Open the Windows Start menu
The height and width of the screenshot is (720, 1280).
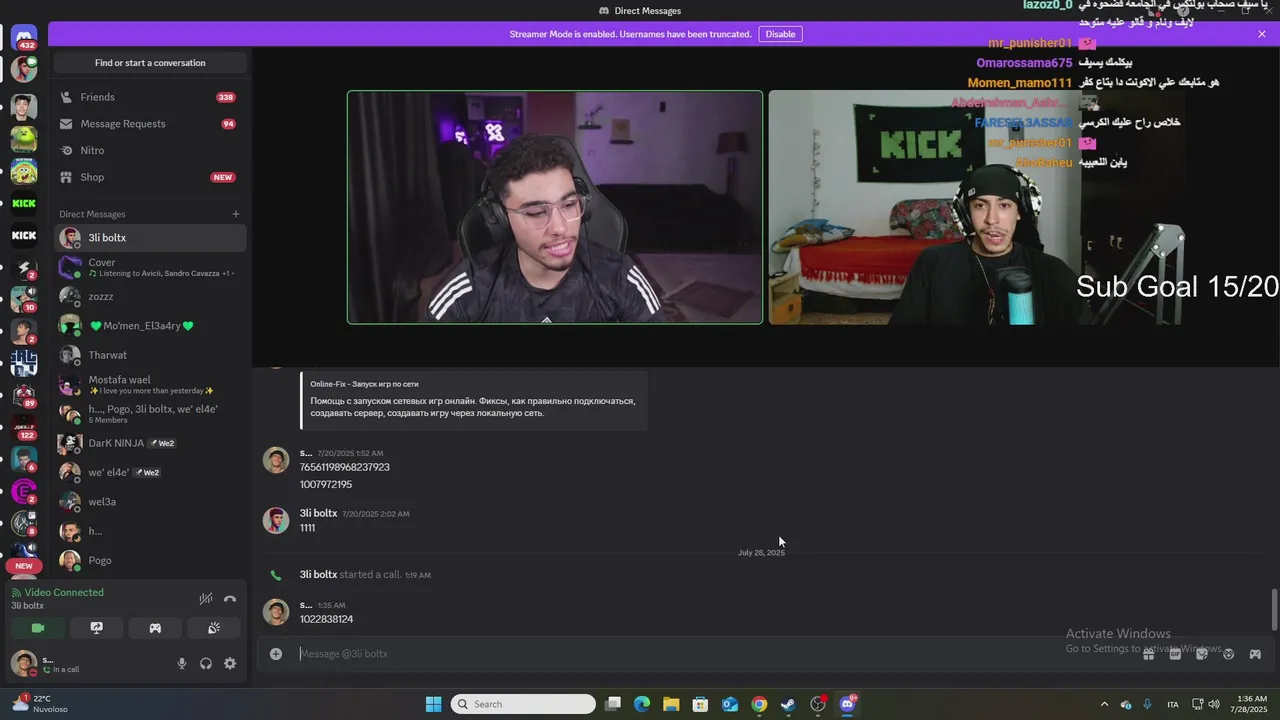pyautogui.click(x=433, y=704)
